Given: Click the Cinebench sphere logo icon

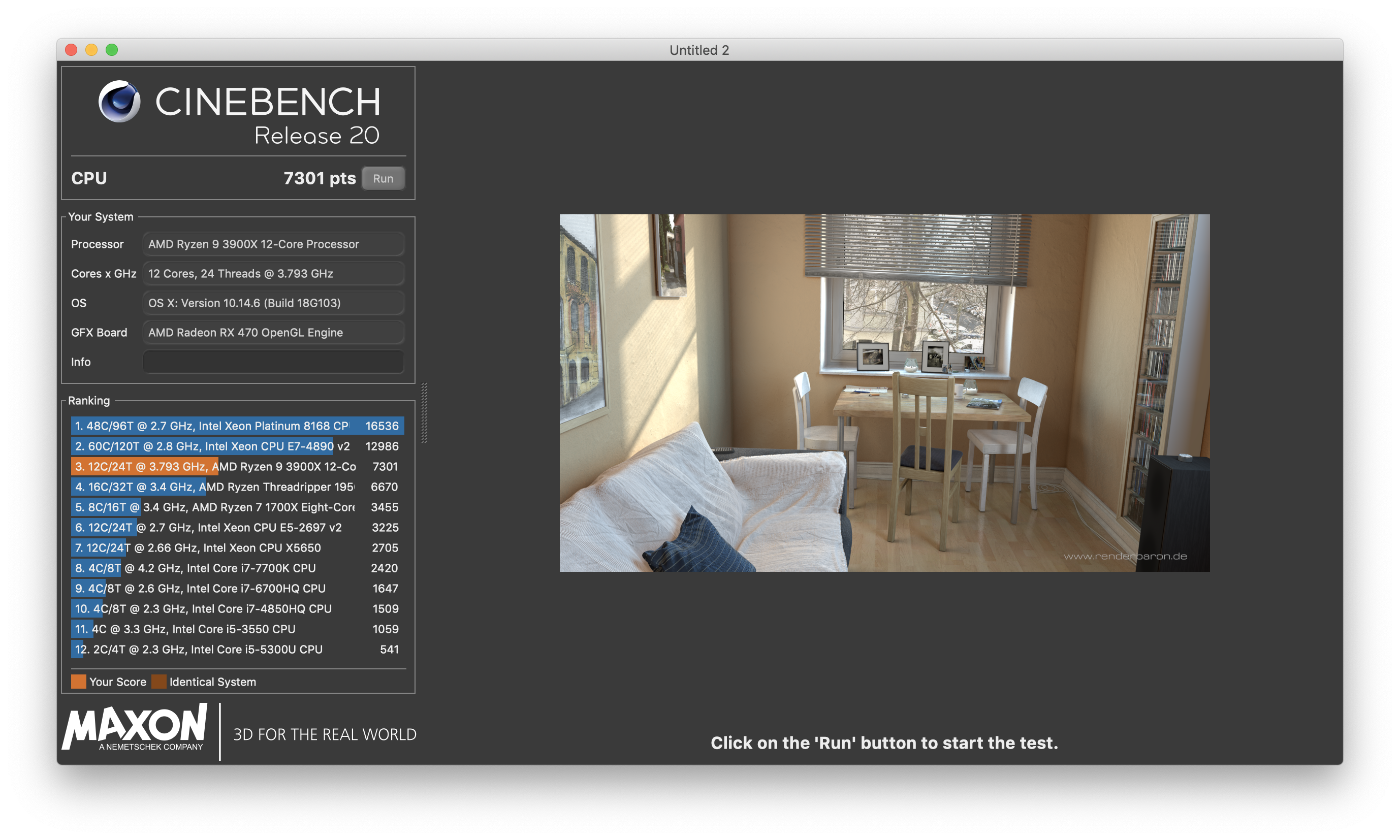Looking at the screenshot, I should (x=119, y=102).
